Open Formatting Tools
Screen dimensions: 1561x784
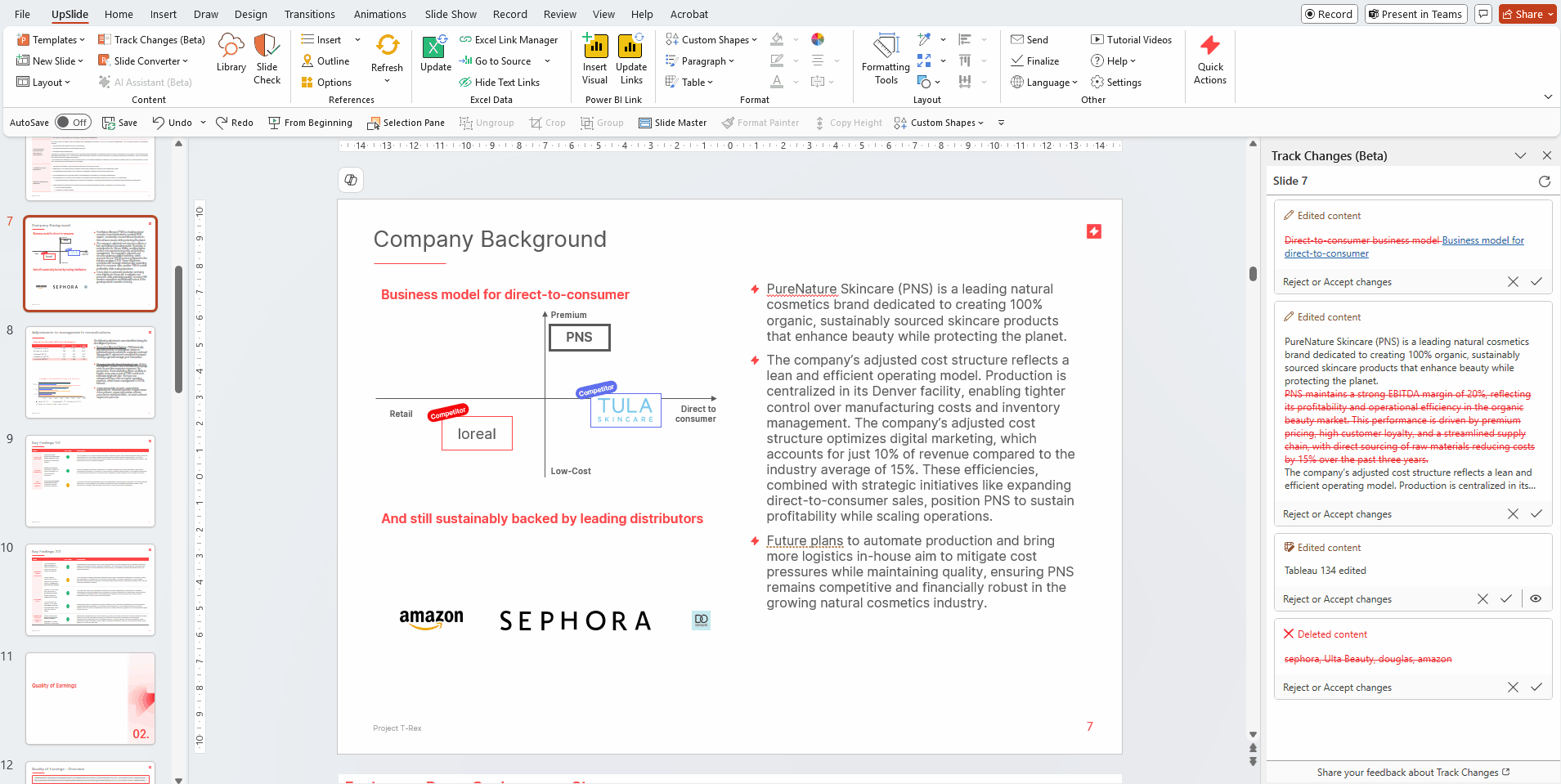(x=886, y=59)
